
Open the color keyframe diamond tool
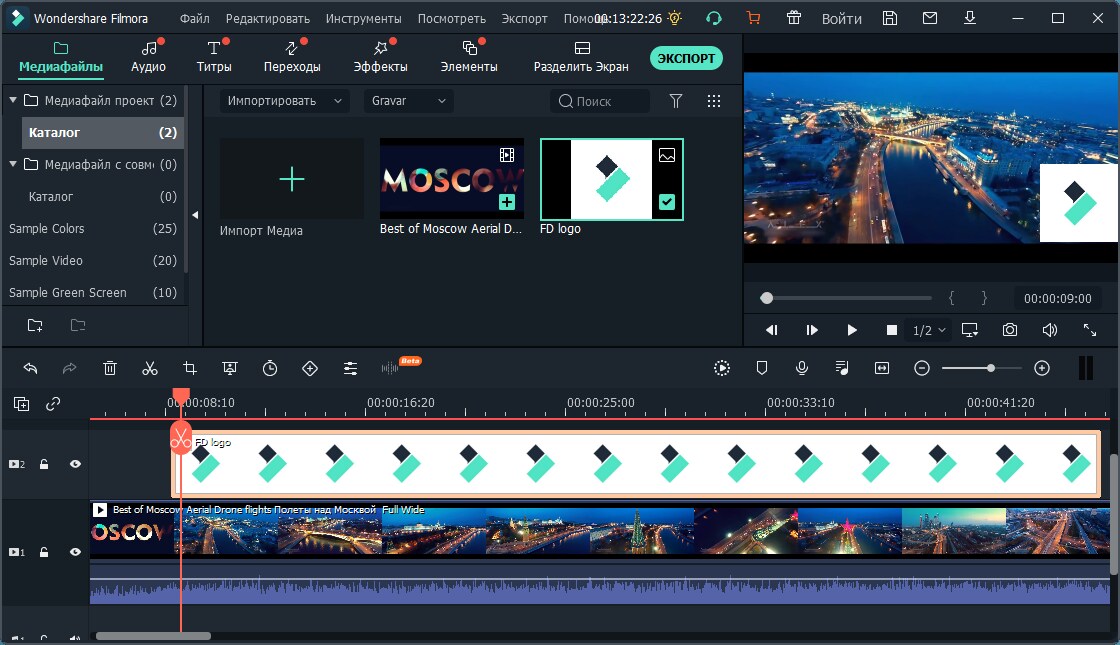(x=309, y=368)
